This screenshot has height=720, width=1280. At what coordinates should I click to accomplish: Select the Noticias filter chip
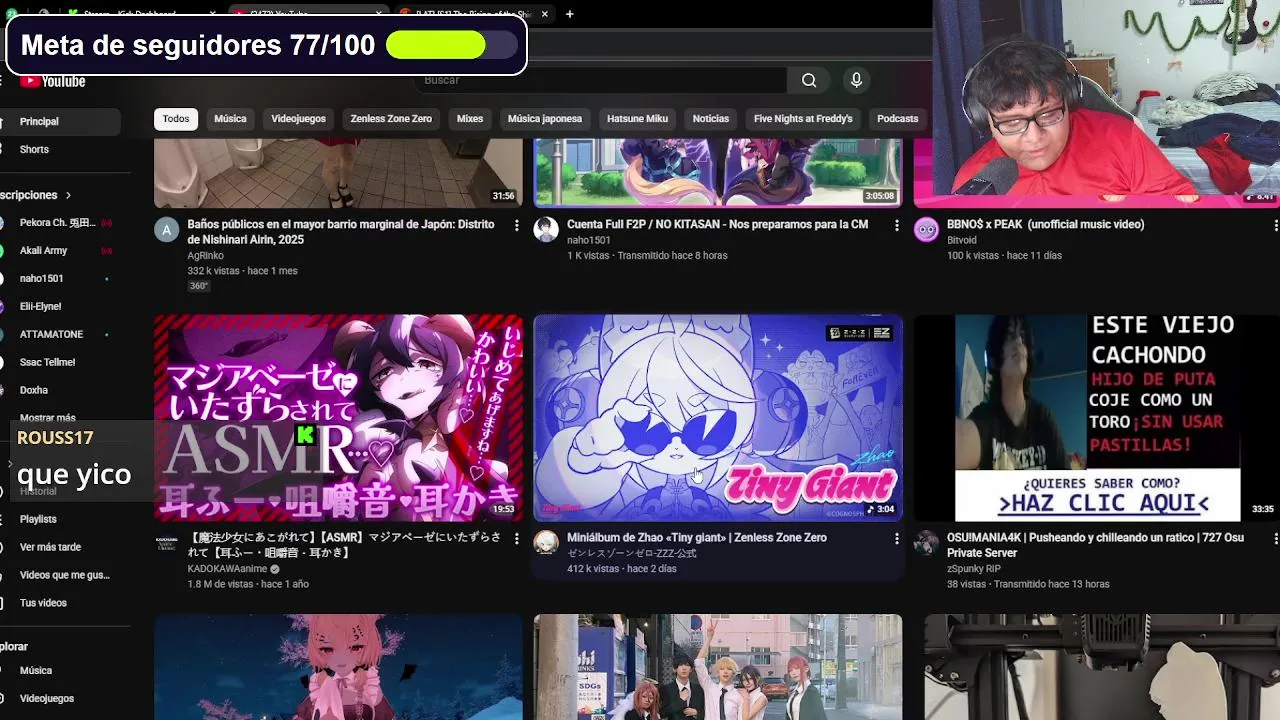711,119
